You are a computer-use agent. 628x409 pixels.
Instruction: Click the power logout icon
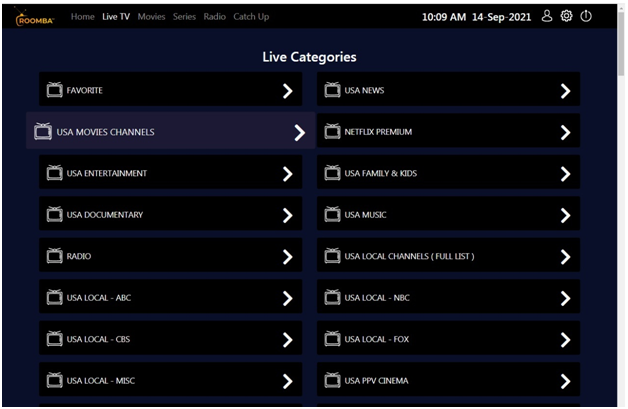pyautogui.click(x=586, y=17)
